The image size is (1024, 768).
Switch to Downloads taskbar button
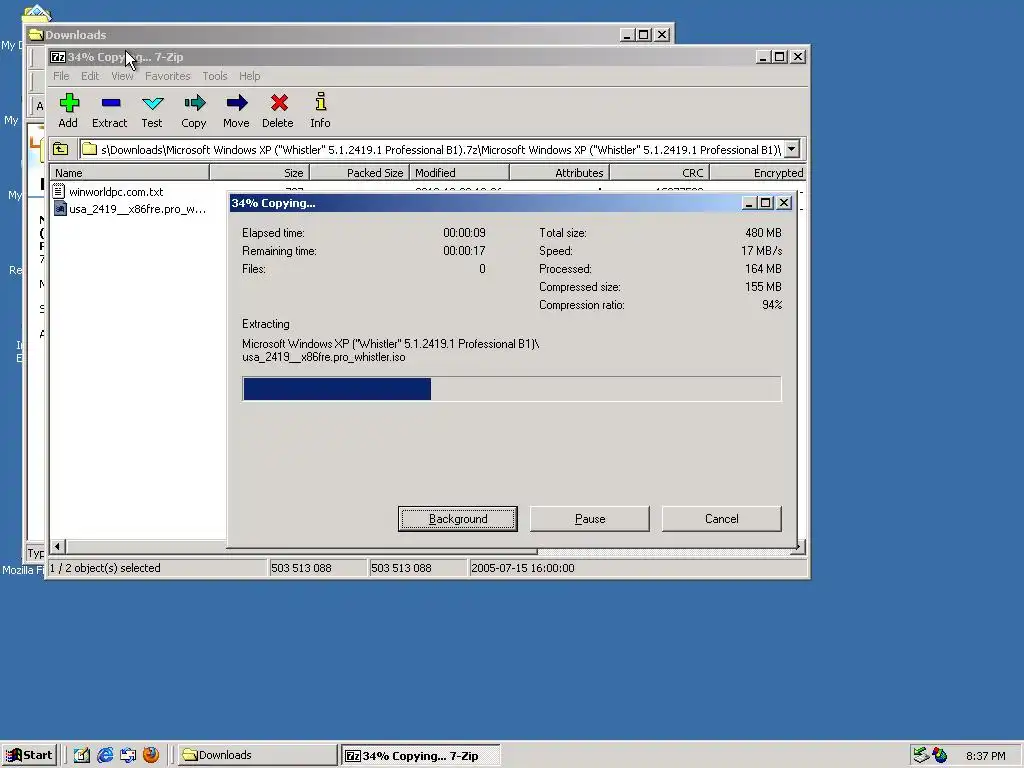coord(257,755)
